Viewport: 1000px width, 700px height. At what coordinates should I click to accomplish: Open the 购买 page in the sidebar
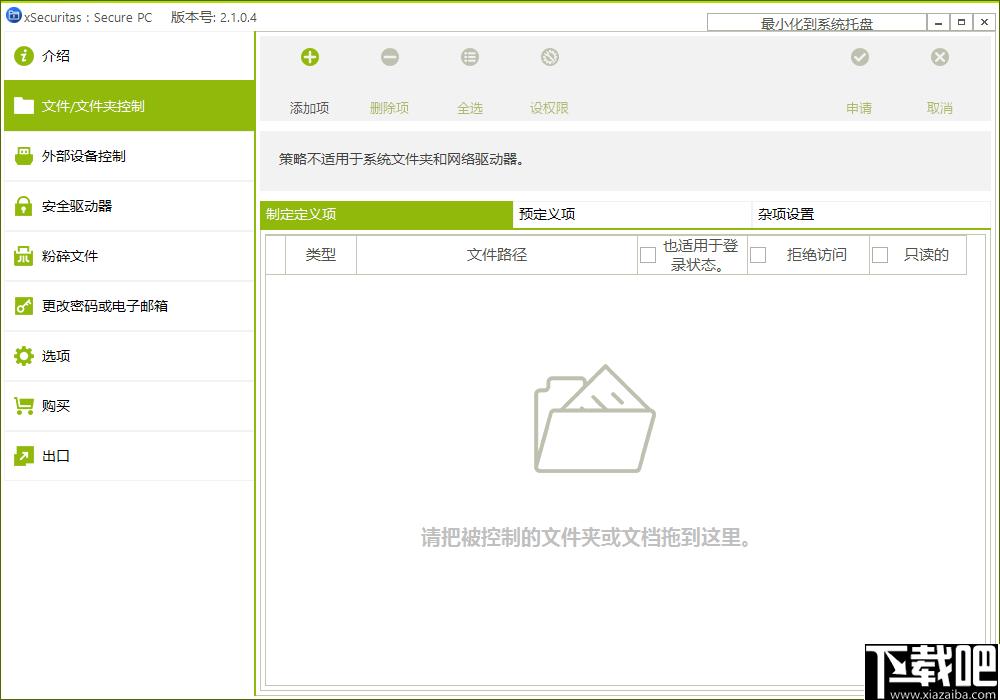click(129, 406)
